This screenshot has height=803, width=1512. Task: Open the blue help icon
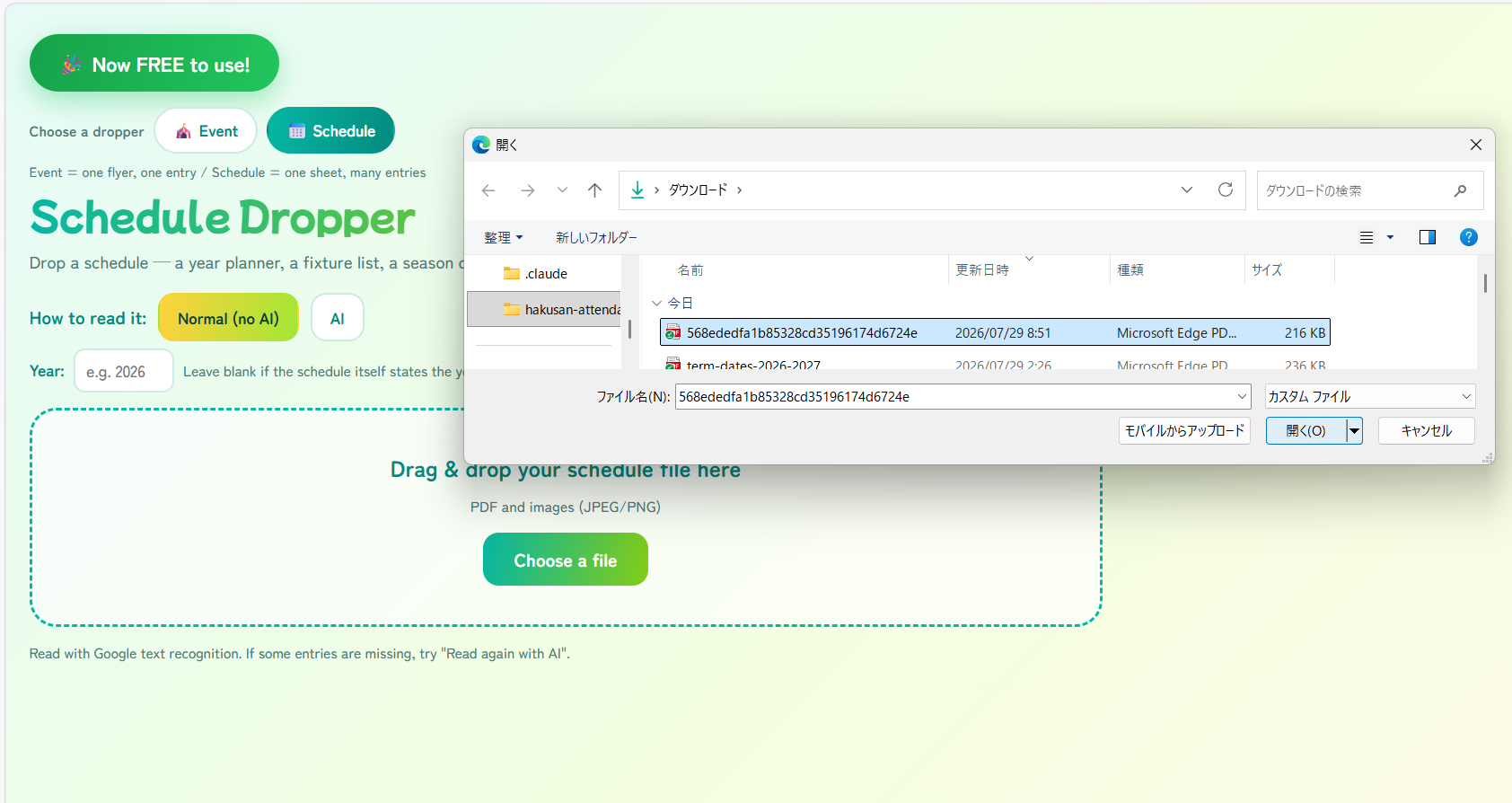1469,237
